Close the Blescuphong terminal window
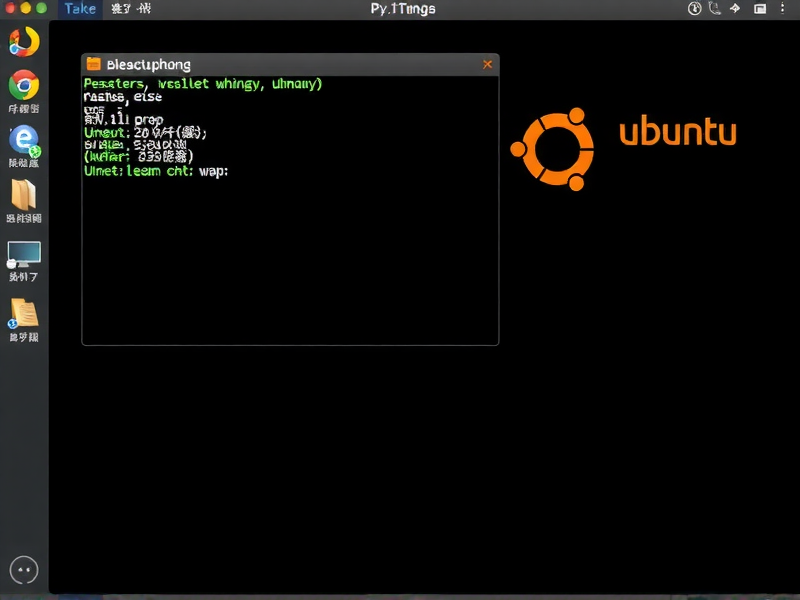The height and width of the screenshot is (600, 800). click(x=487, y=63)
